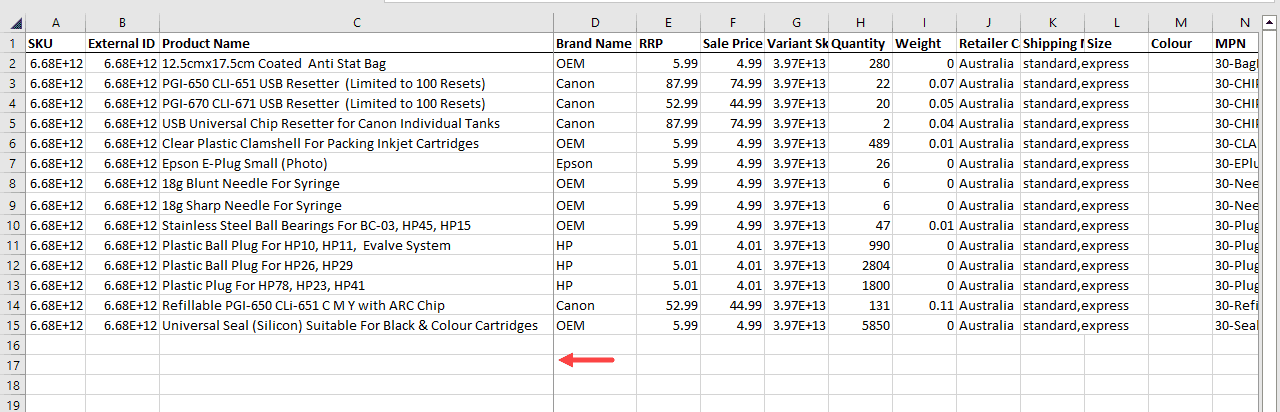
Task: Select row 10 header
Action: click(12, 225)
